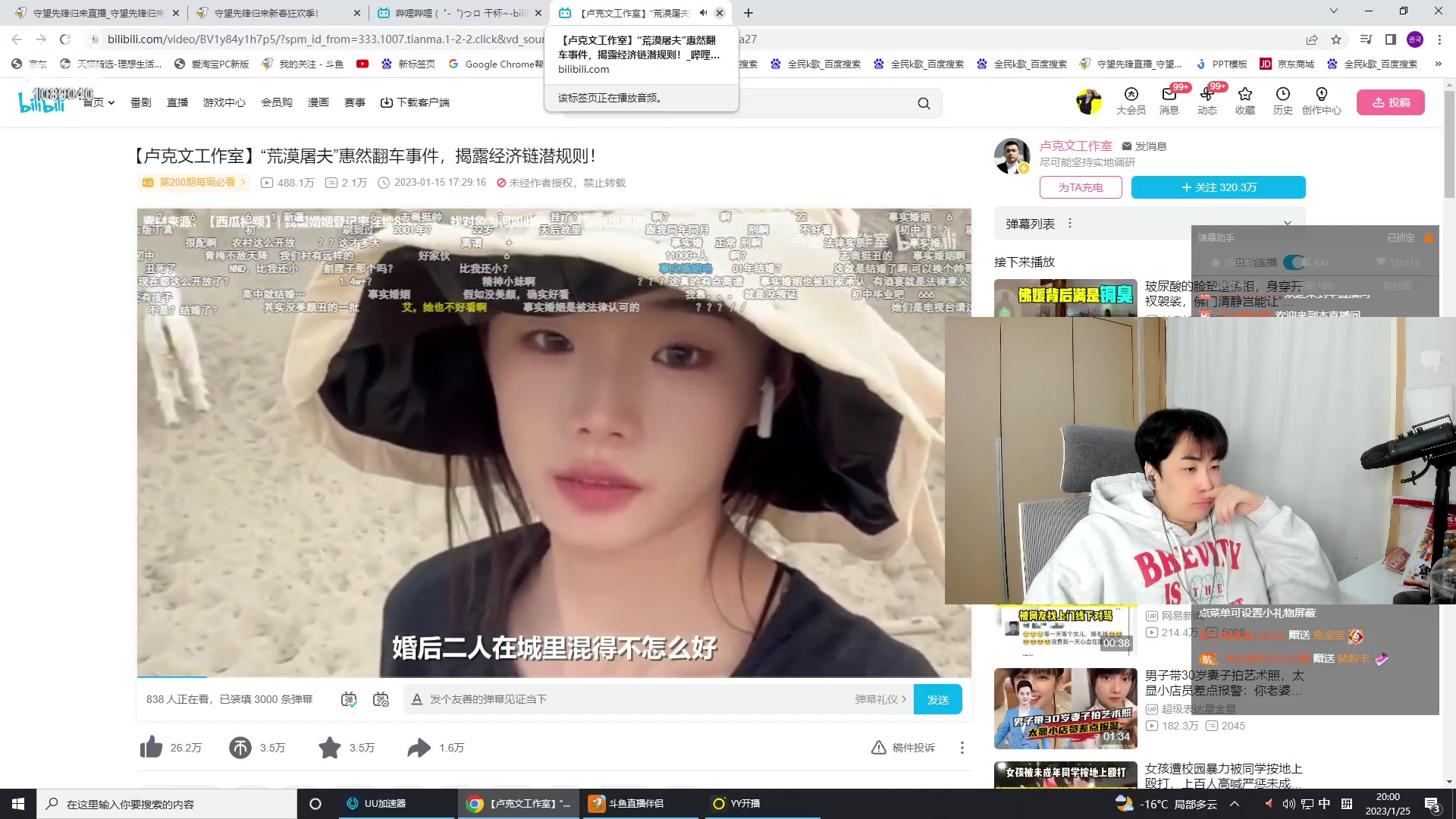Expand bookmarks bar overflow chevron

[1438, 64]
